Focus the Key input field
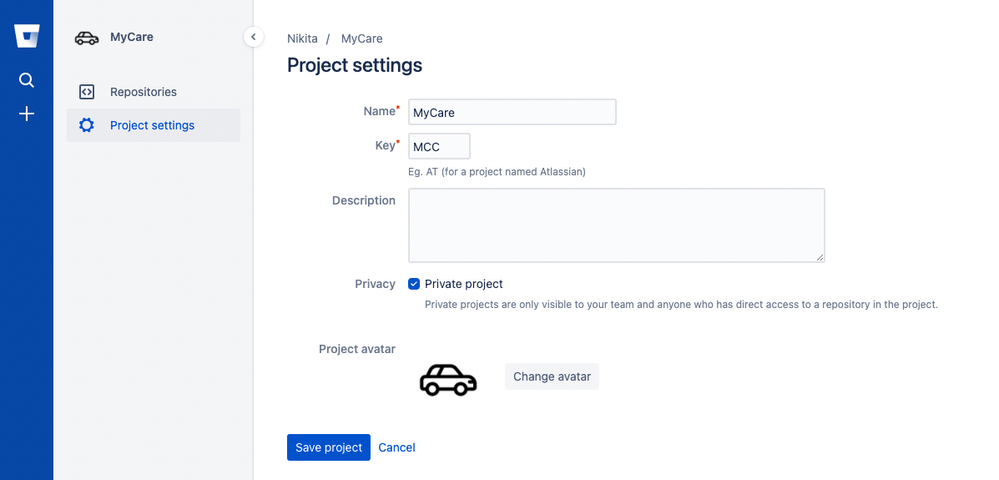The height and width of the screenshot is (480, 999). point(439,146)
